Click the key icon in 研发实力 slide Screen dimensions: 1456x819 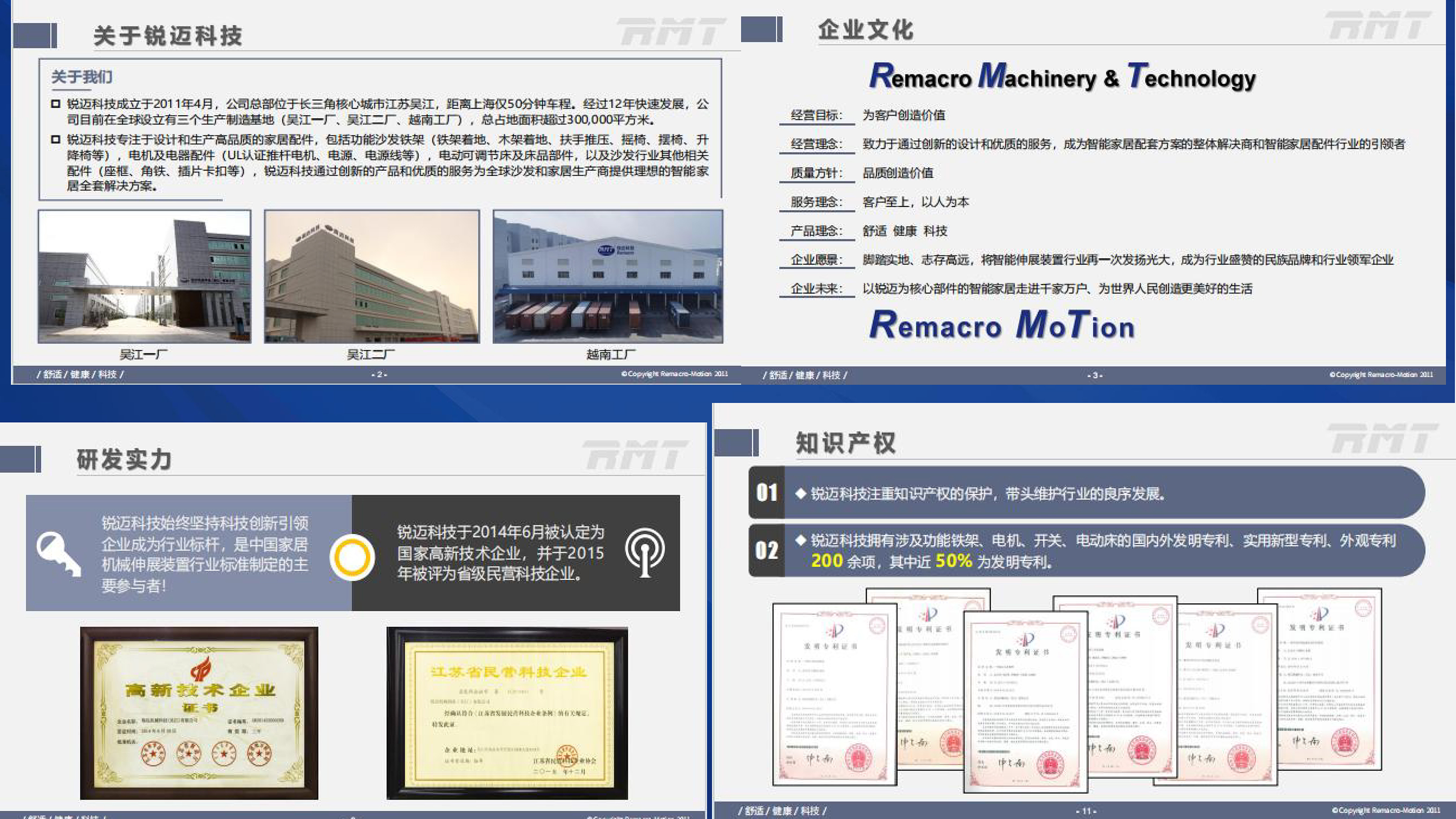tap(59, 553)
